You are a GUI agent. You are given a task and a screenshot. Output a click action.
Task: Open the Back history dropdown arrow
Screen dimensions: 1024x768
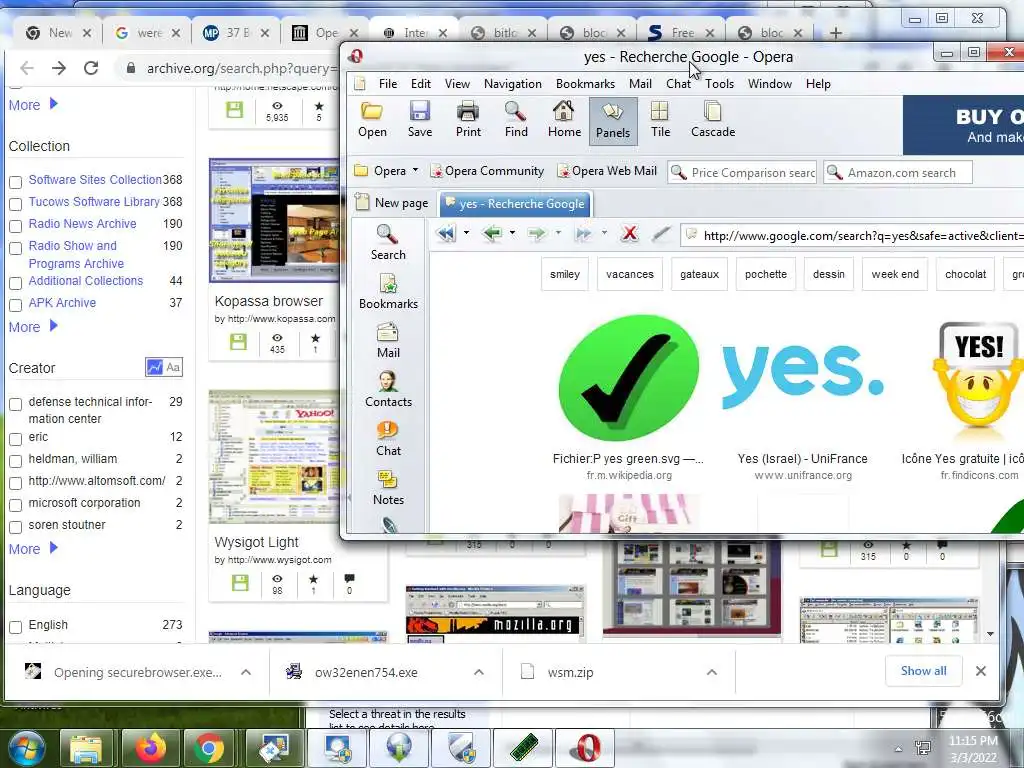coord(512,232)
